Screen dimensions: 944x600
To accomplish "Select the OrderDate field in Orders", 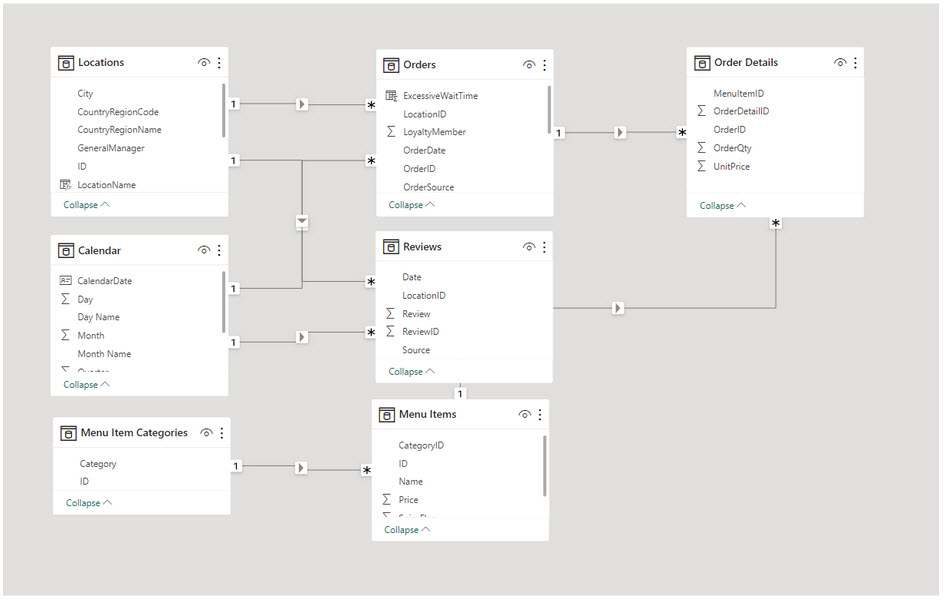I will 424,150.
